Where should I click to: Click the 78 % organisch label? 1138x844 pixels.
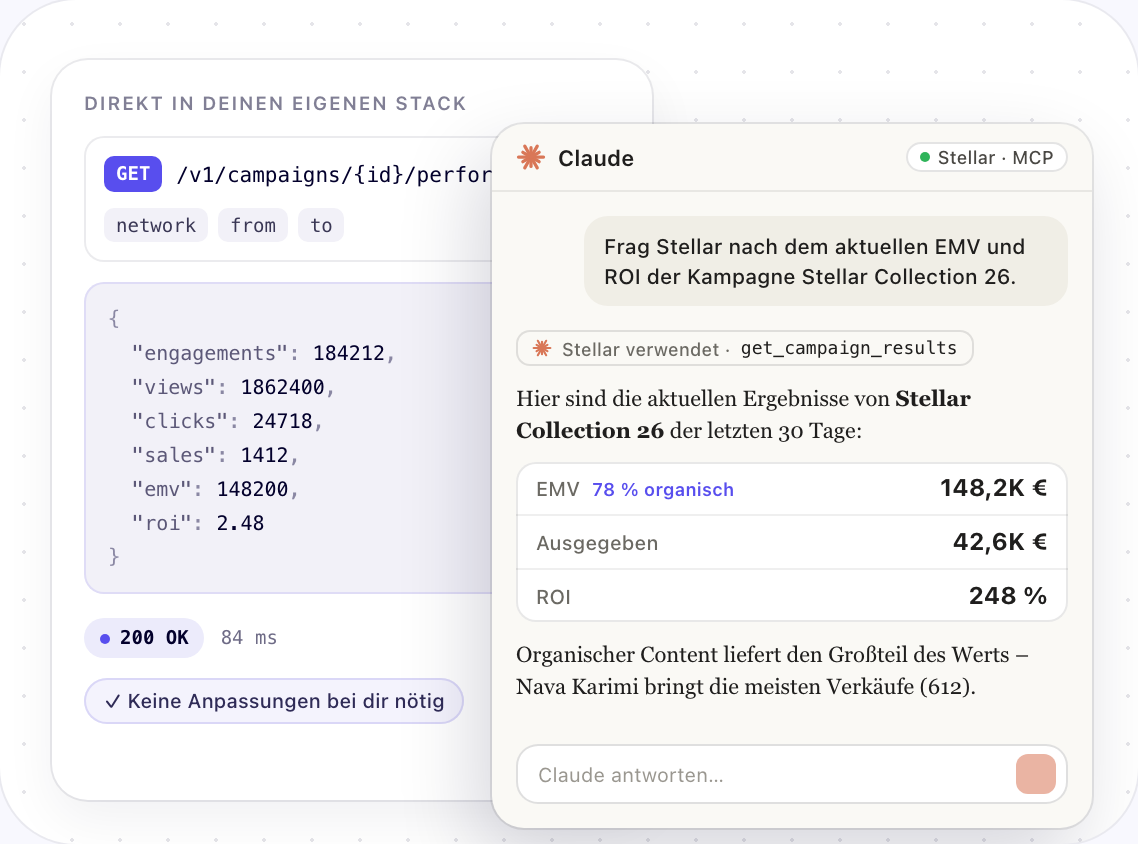[663, 490]
